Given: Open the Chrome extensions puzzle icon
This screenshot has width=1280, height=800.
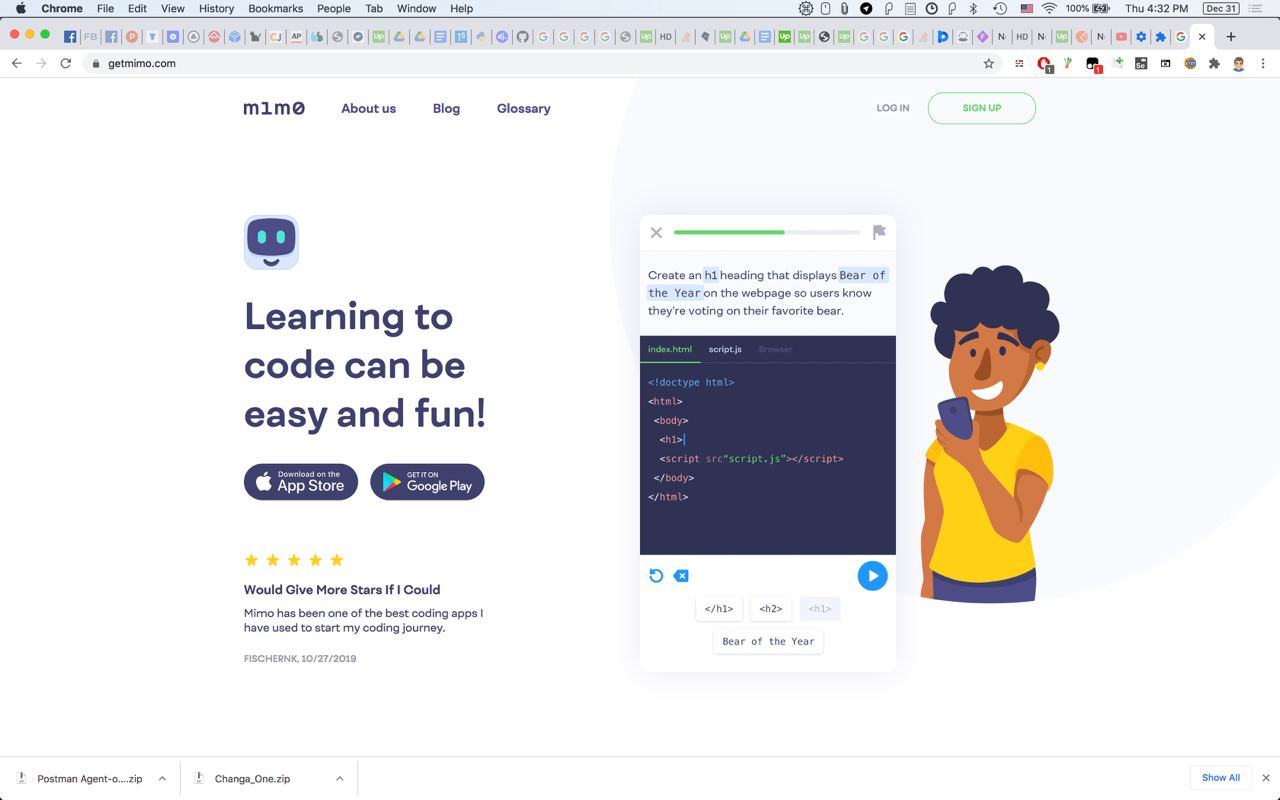Looking at the screenshot, I should [1214, 63].
